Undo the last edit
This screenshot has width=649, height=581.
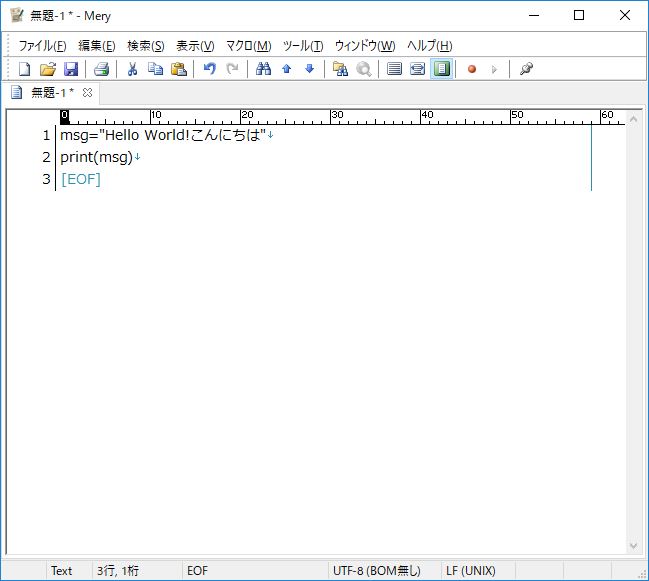click(210, 69)
